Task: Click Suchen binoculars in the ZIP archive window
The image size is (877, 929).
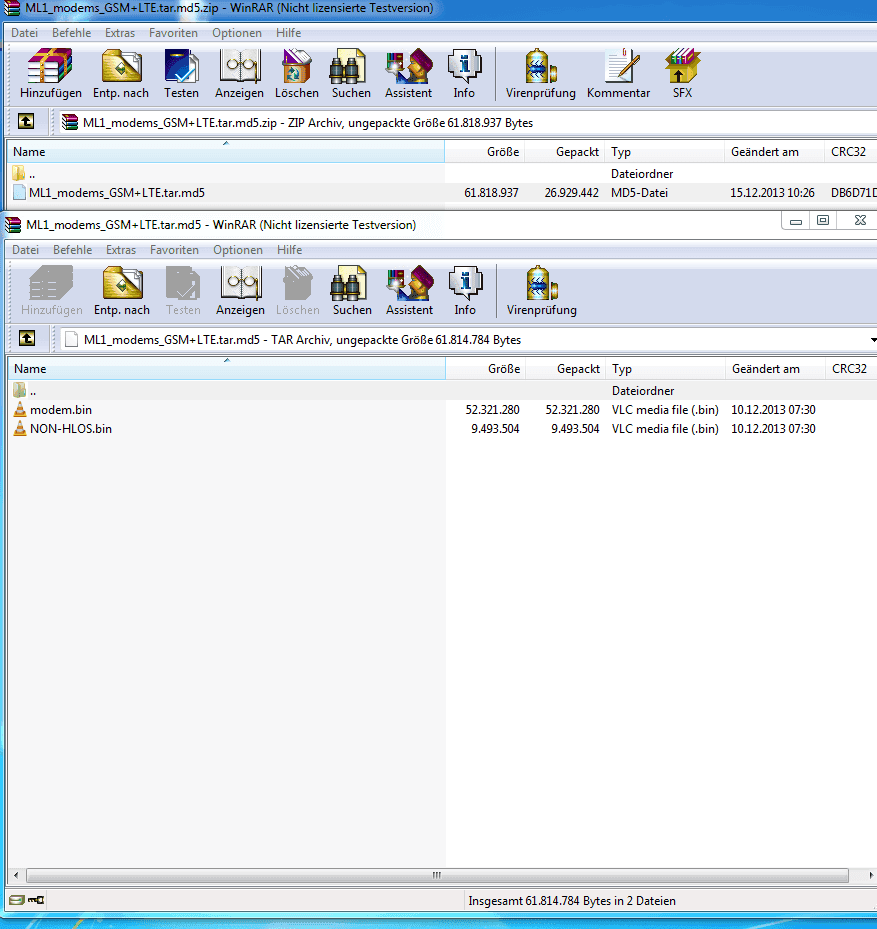Action: click(x=348, y=66)
